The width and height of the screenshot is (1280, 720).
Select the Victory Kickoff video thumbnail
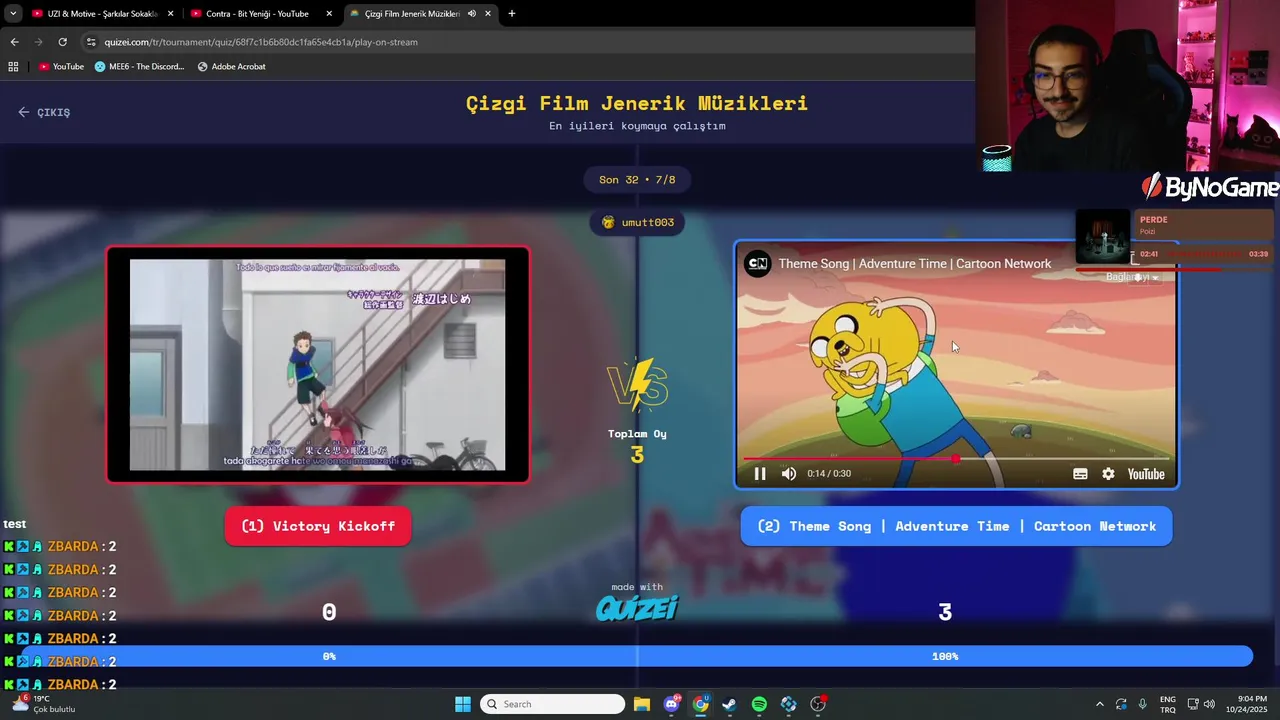click(317, 365)
